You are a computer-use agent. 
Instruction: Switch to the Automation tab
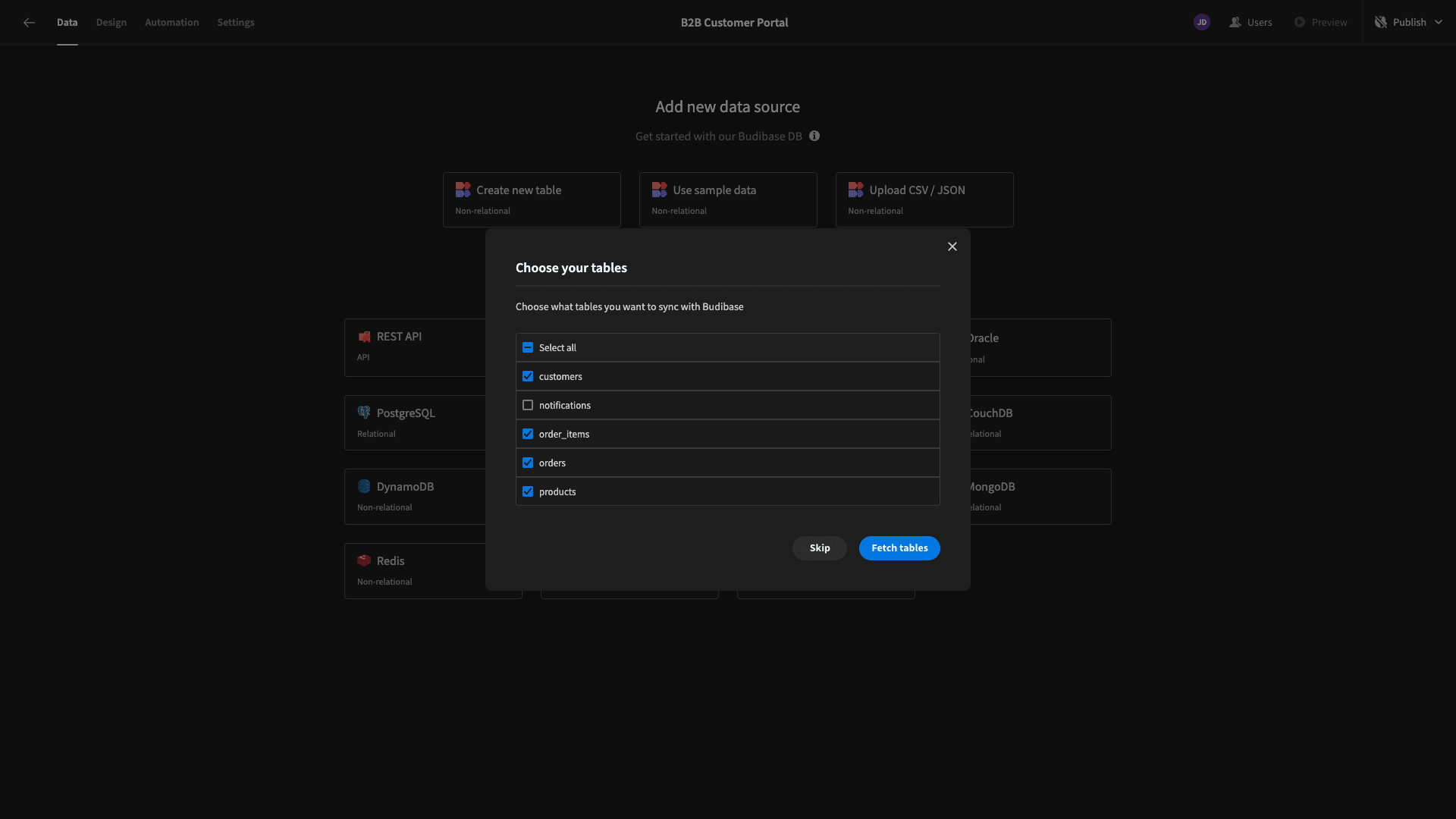pyautogui.click(x=172, y=23)
